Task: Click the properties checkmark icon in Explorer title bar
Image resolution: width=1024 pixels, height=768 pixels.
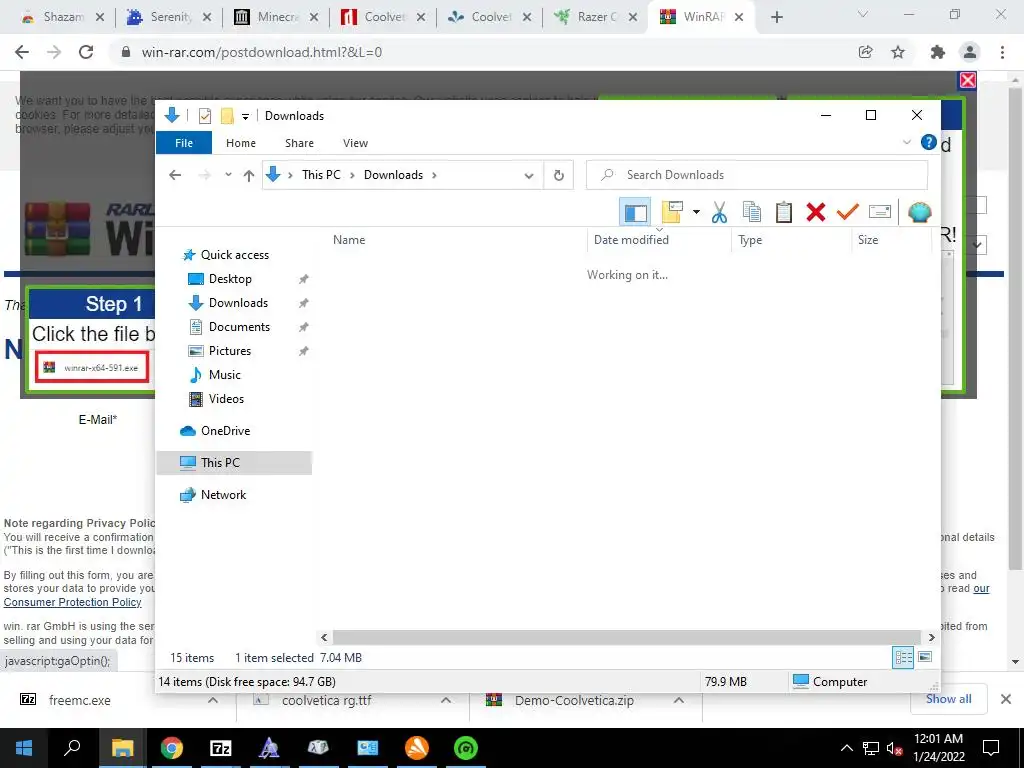Action: [x=205, y=116]
